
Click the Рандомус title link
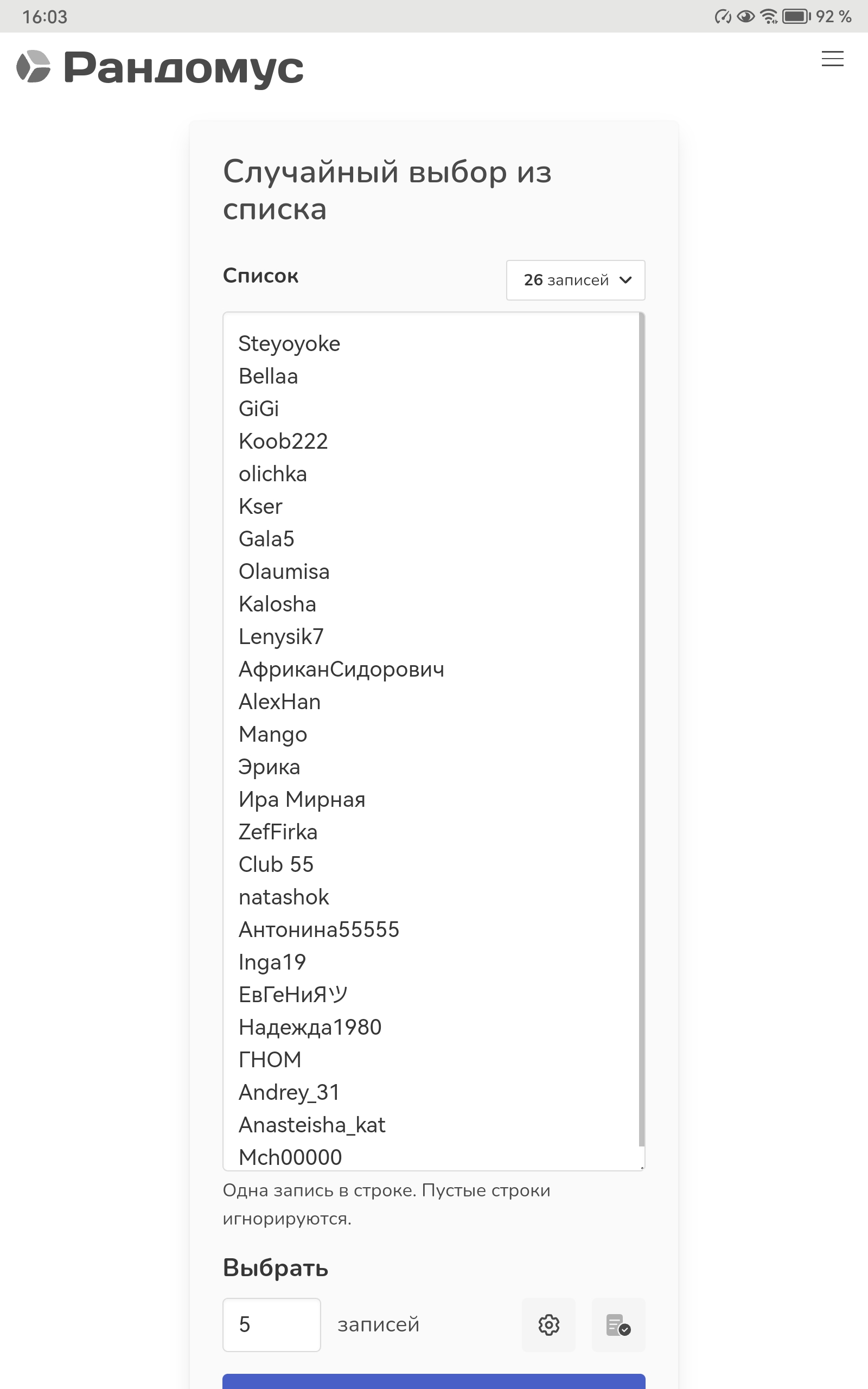point(184,68)
